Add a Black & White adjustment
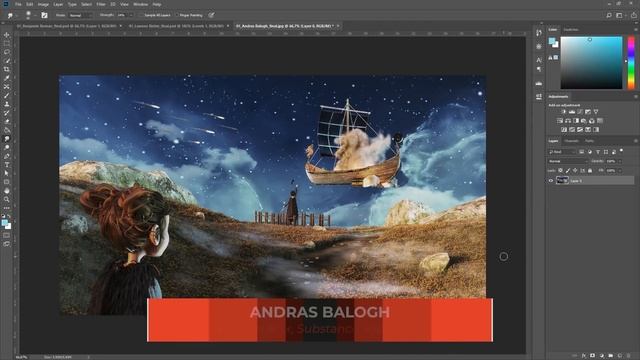 point(576,121)
